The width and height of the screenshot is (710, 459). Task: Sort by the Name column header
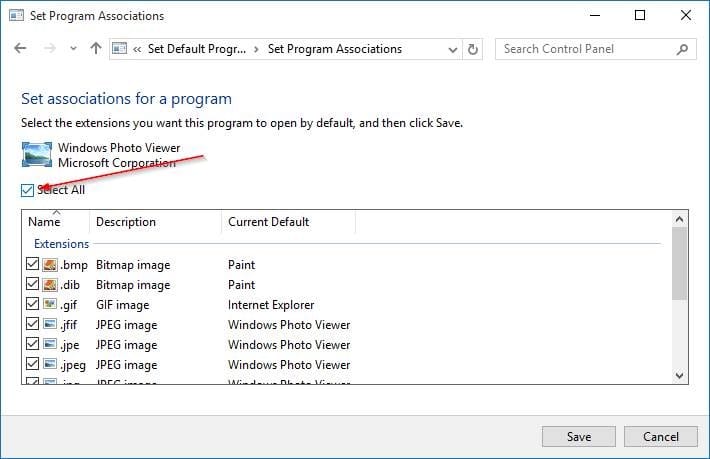click(56, 222)
